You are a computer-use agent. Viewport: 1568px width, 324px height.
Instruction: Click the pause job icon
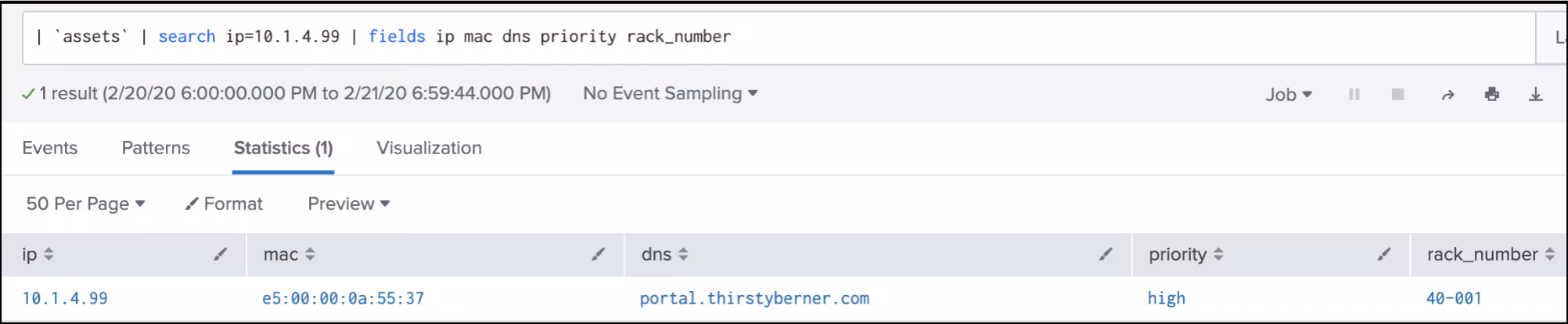tap(1354, 94)
